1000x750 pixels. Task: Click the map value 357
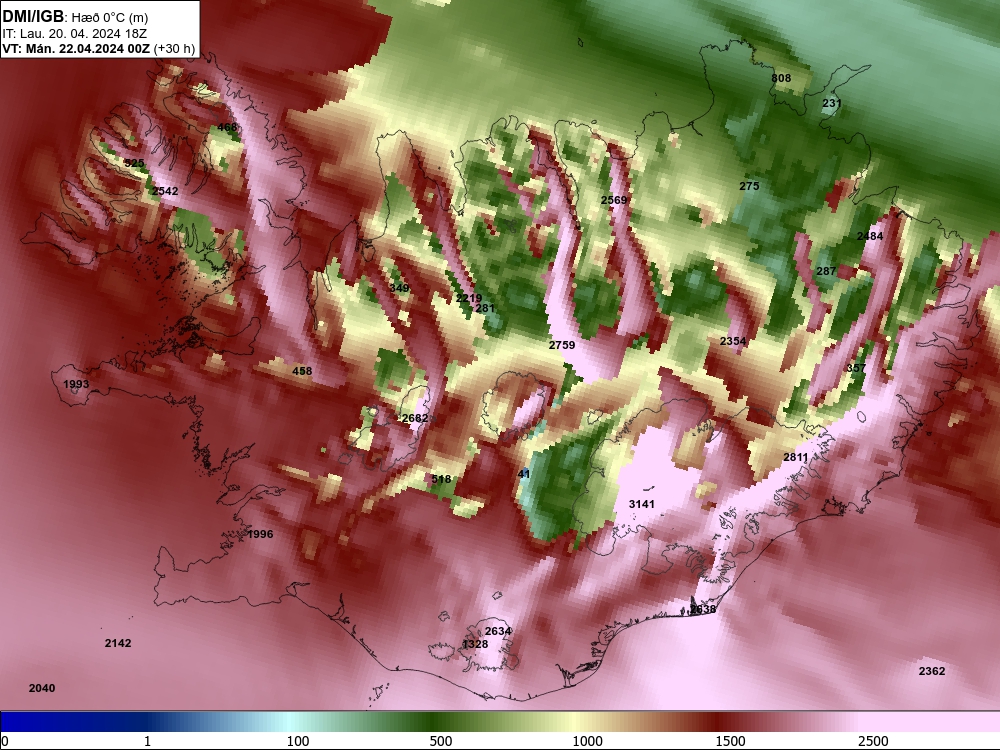(x=857, y=368)
